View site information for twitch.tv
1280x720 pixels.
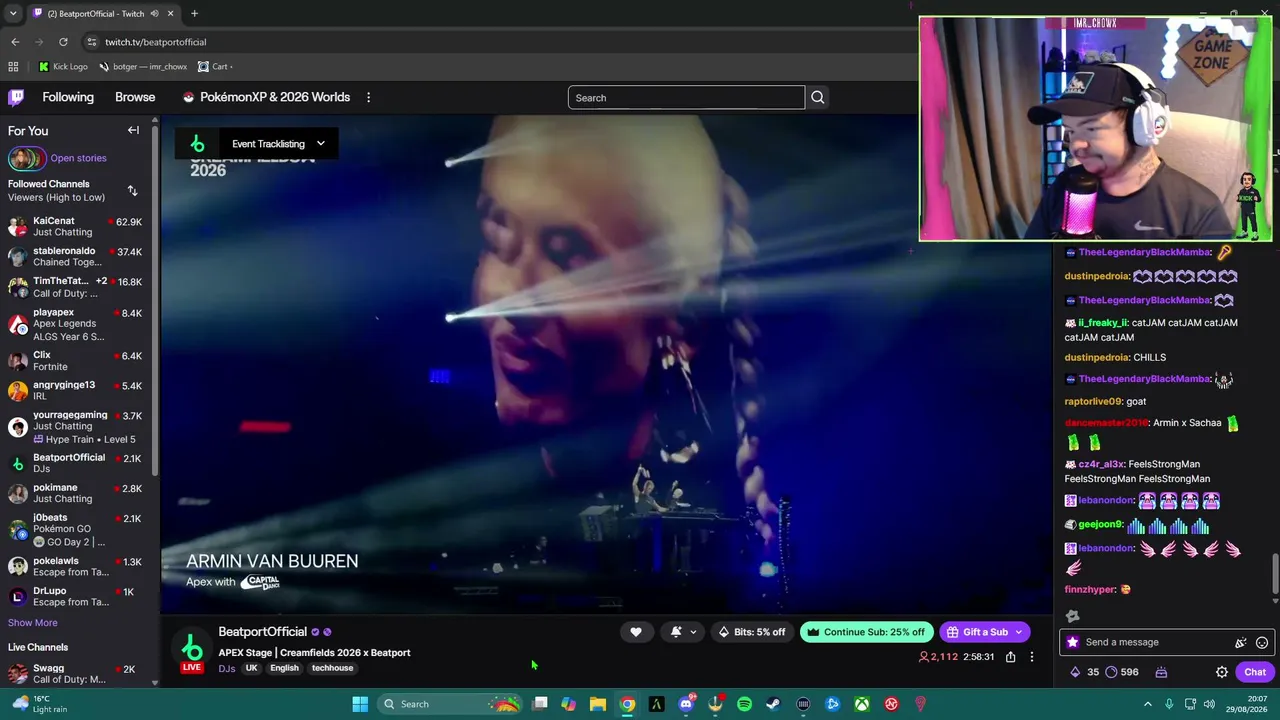pyautogui.click(x=91, y=42)
